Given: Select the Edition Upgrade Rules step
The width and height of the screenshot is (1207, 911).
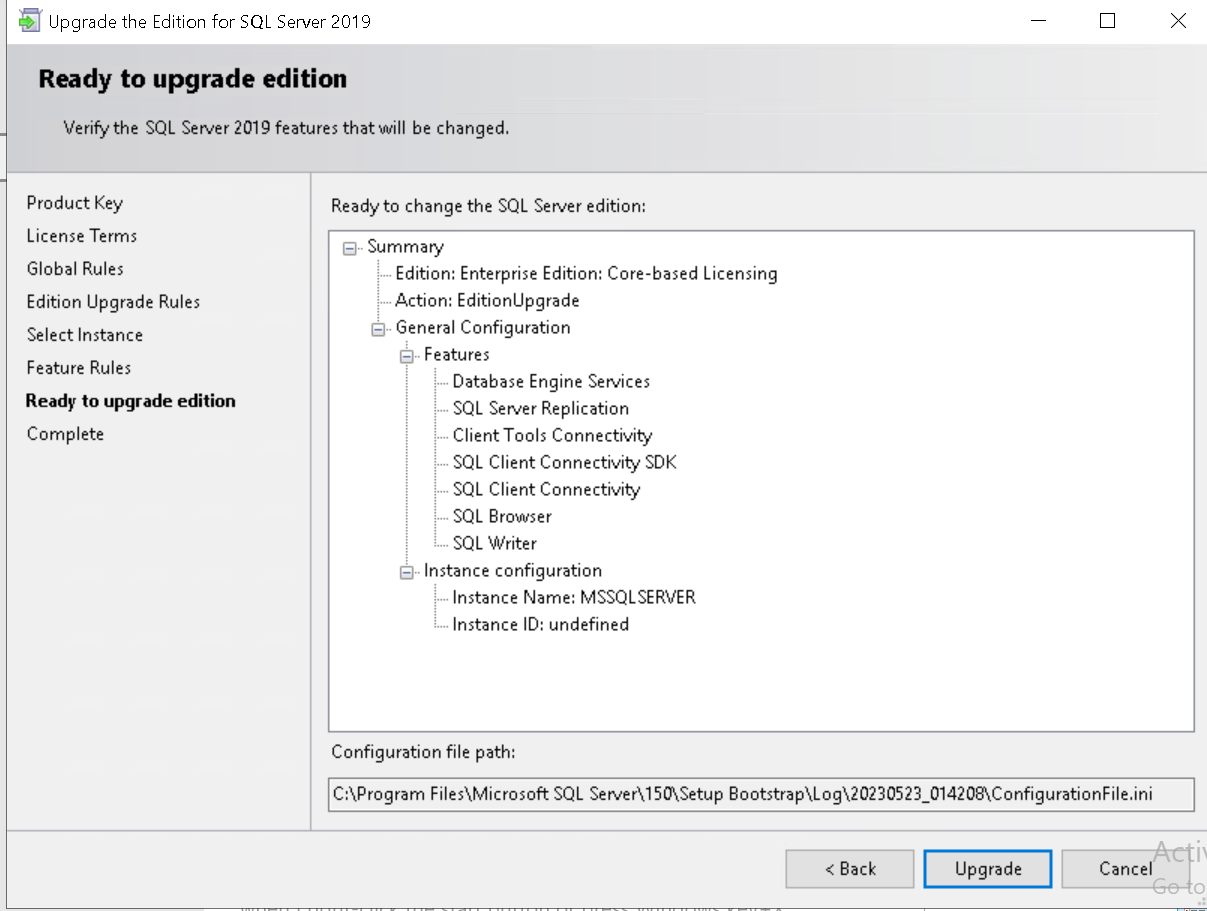Looking at the screenshot, I should coord(113,302).
